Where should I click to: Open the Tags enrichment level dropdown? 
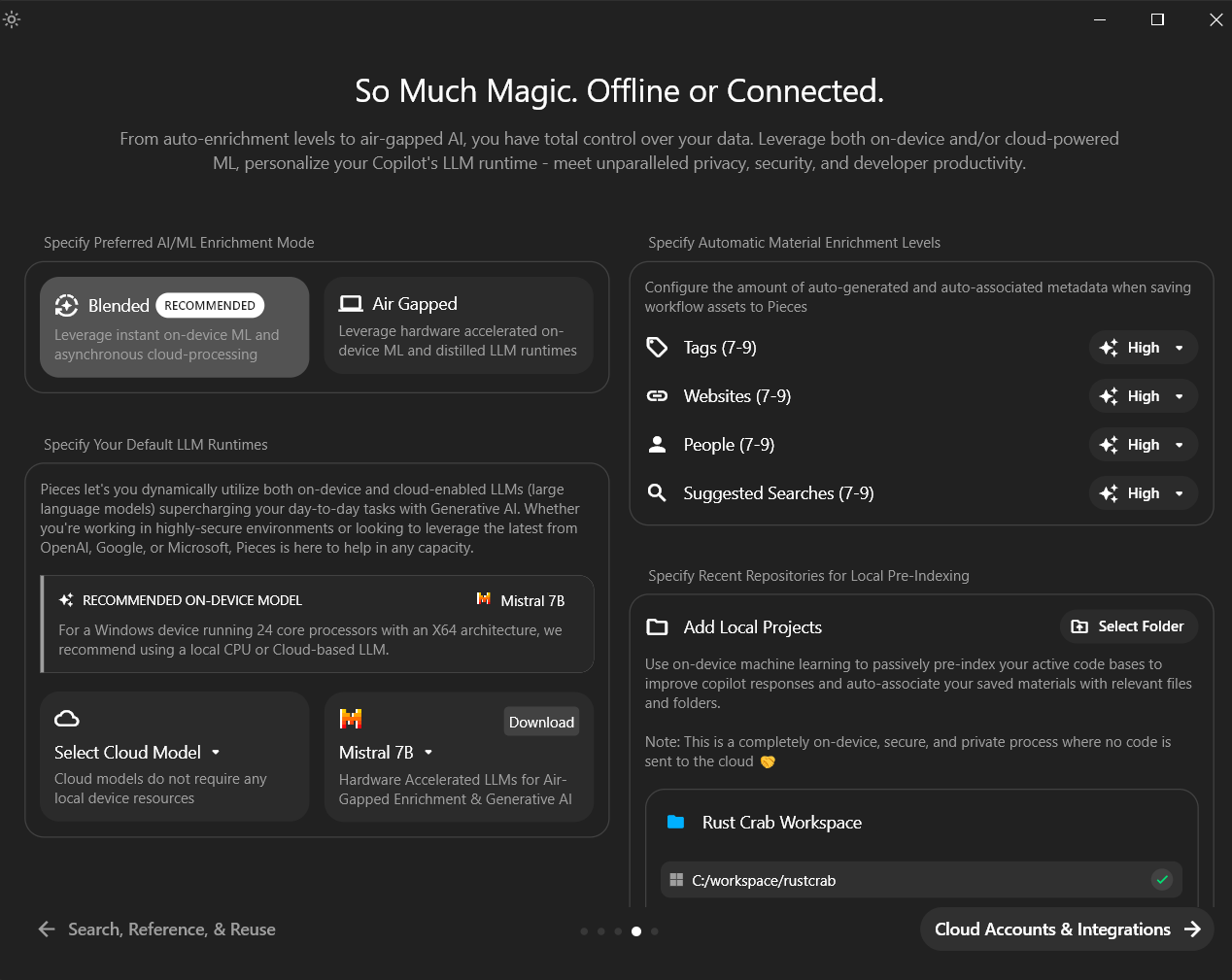(1144, 348)
